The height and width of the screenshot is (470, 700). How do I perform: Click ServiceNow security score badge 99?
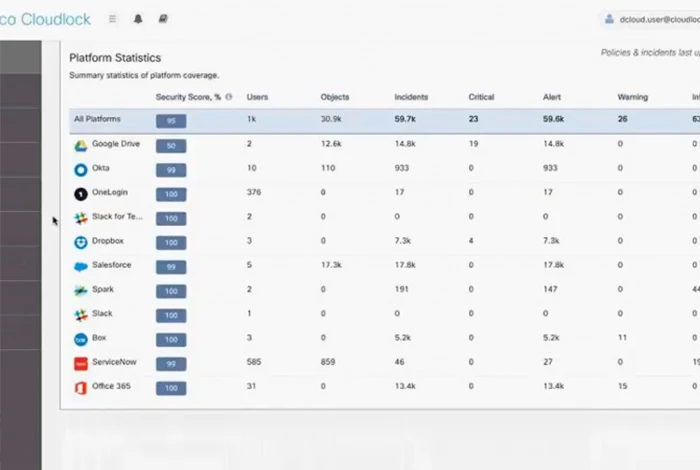pos(171,364)
